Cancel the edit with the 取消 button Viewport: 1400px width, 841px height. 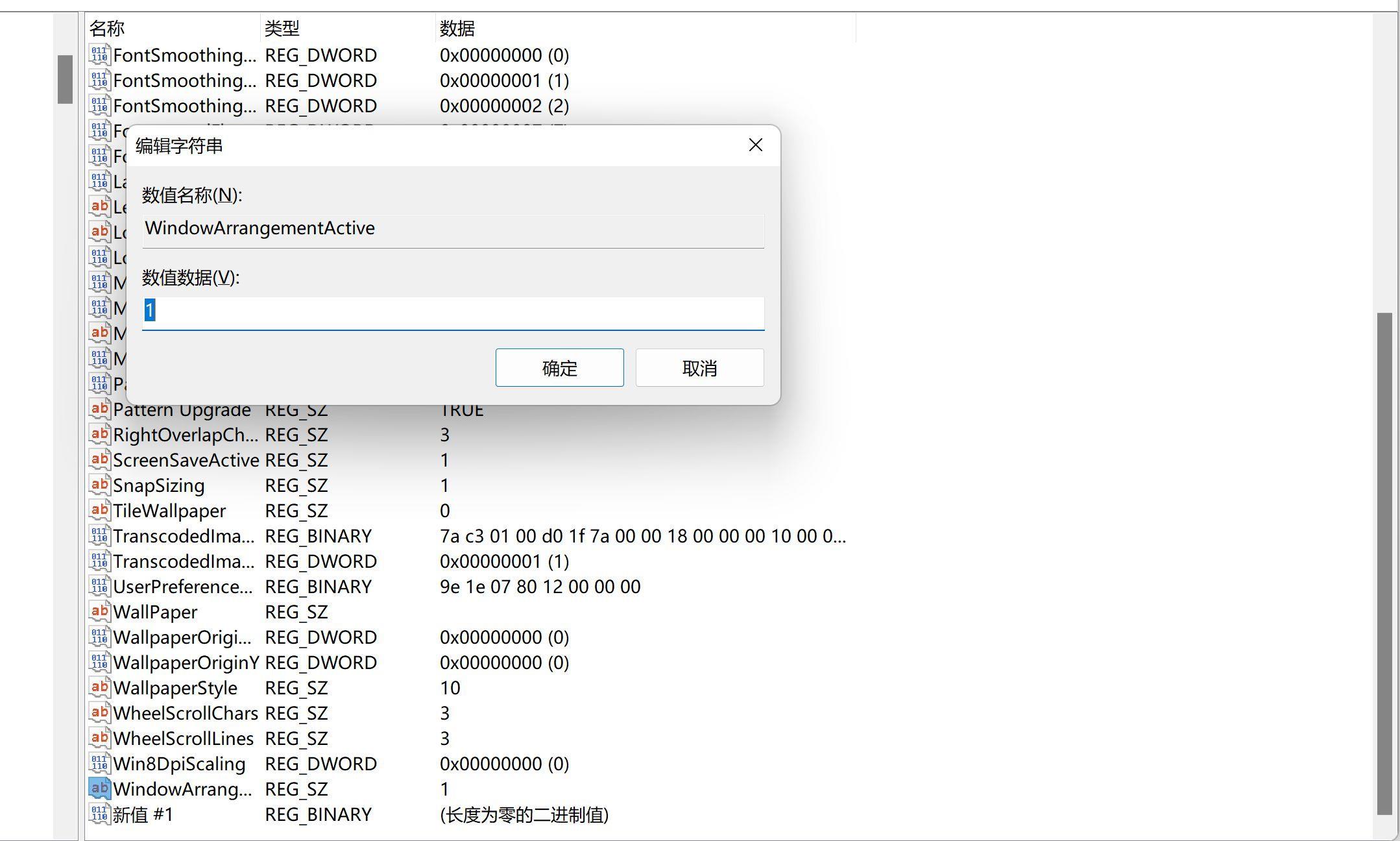[699, 368]
